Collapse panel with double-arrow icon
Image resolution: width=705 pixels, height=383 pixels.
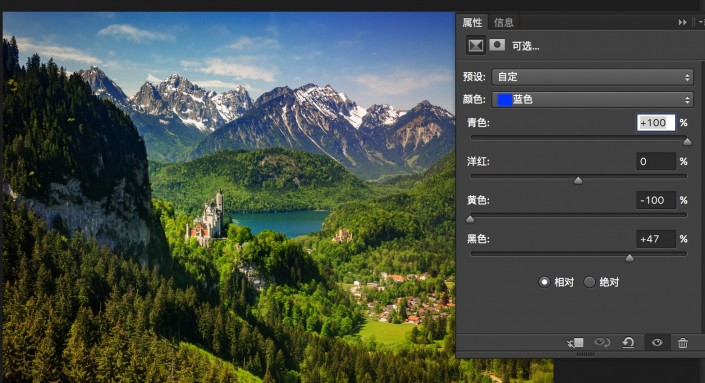point(682,22)
